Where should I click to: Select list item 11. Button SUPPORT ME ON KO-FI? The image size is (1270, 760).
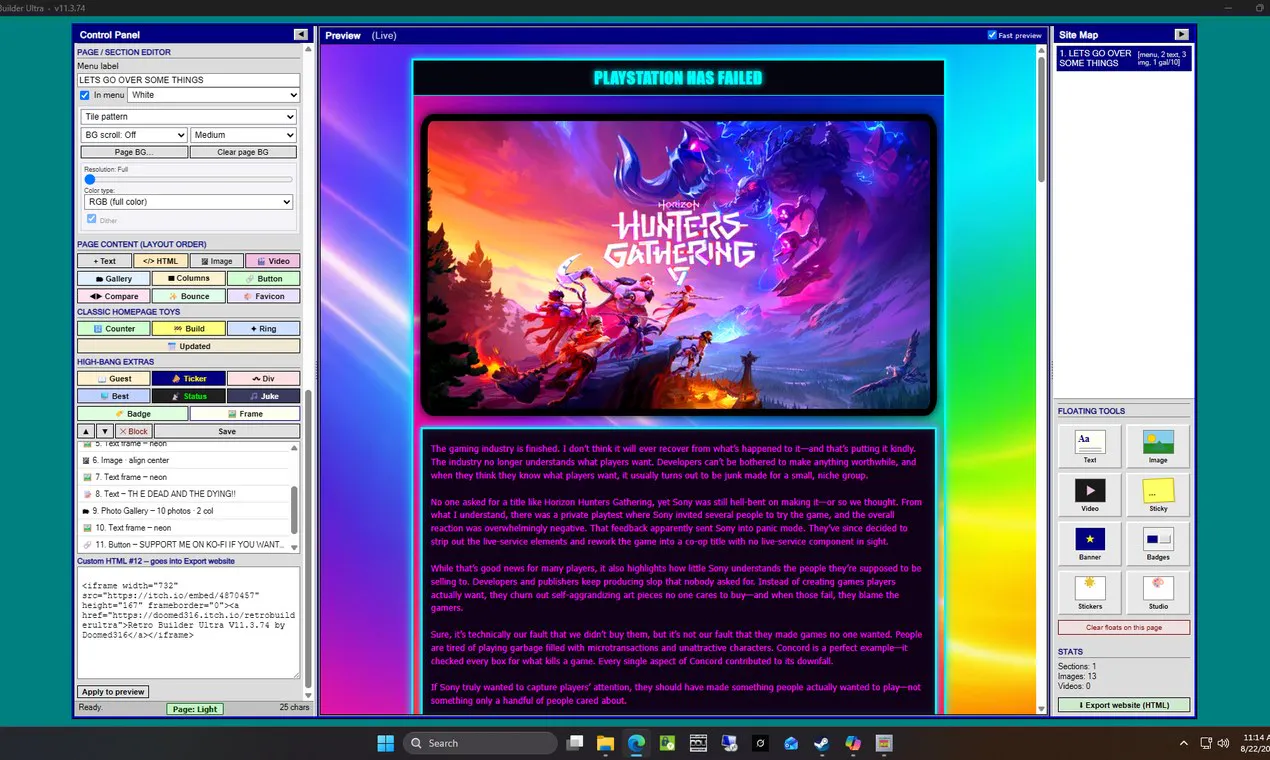pyautogui.click(x=184, y=544)
